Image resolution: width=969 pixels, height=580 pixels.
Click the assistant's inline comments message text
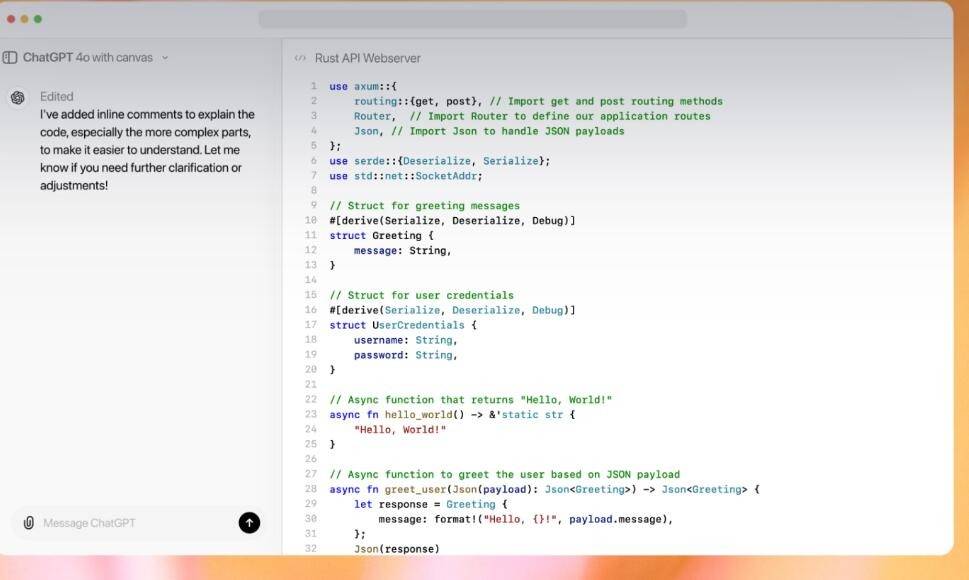[x=147, y=150]
